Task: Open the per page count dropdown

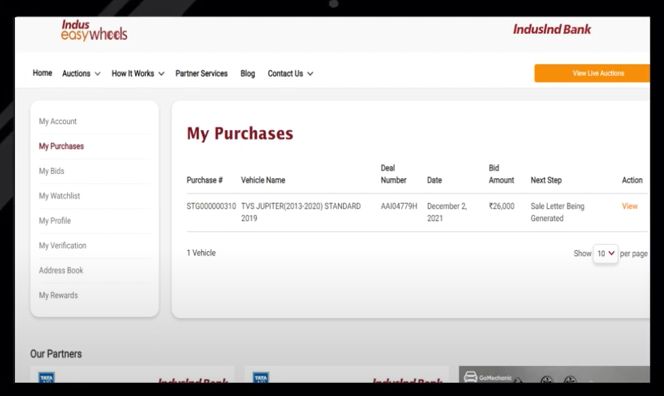Action: click(606, 254)
